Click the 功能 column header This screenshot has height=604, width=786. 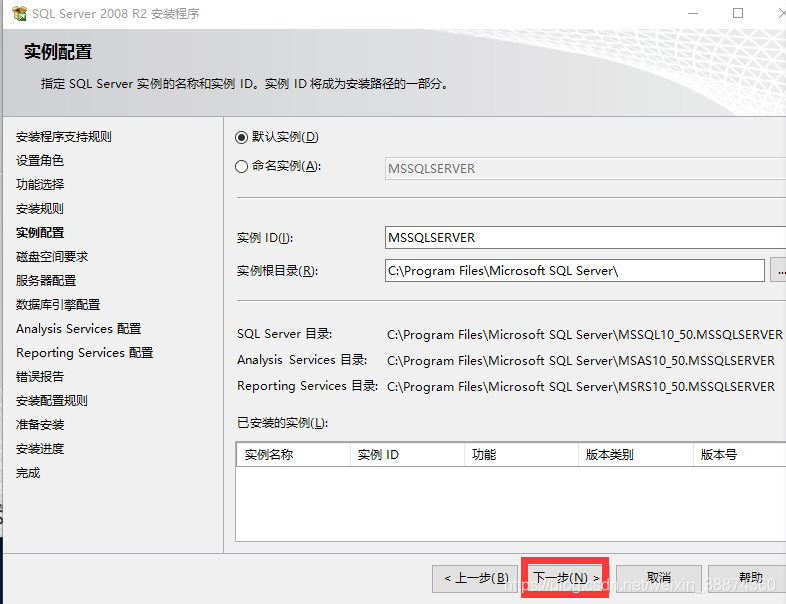pyautogui.click(x=521, y=455)
